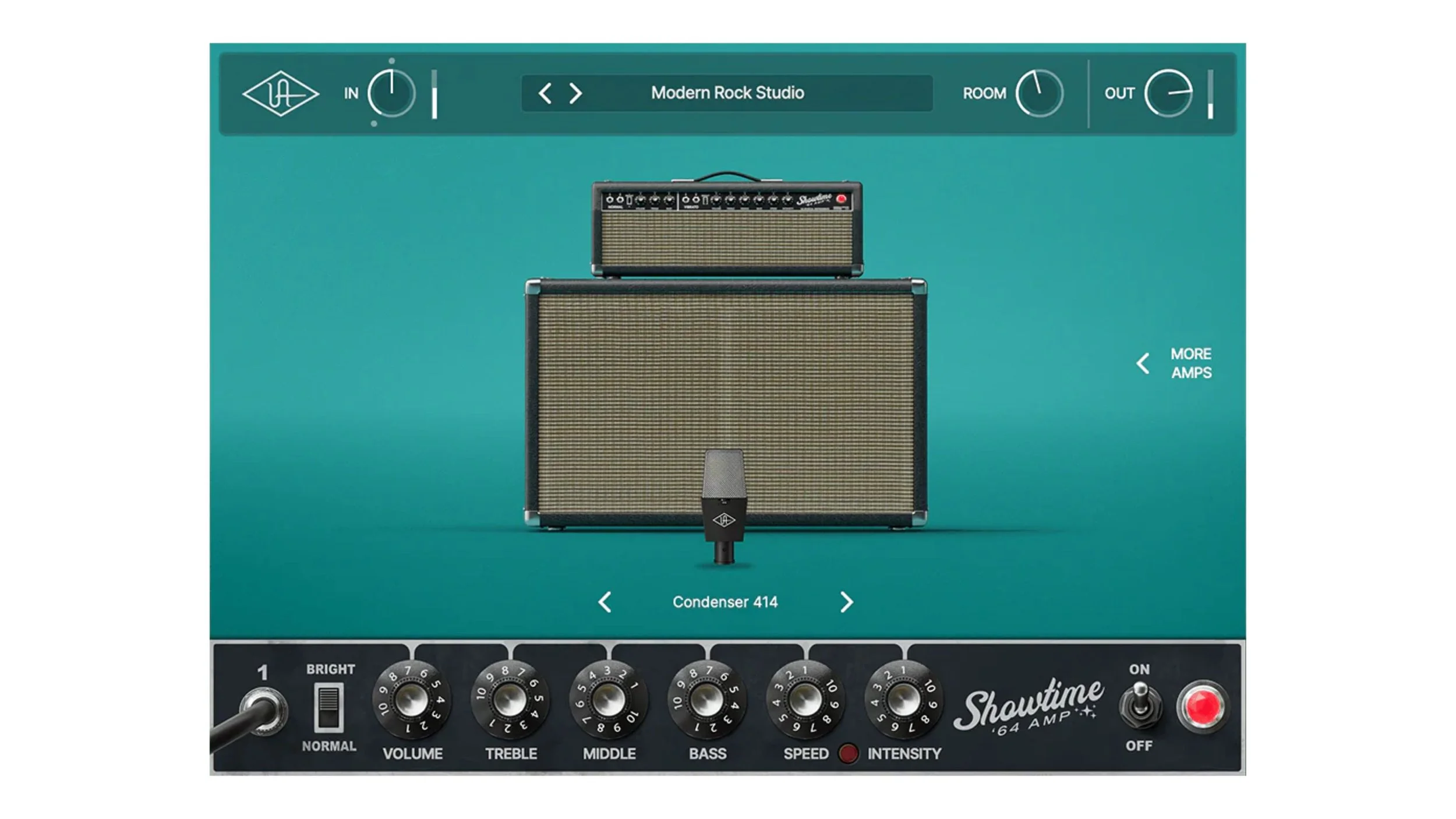Toggle the BRIGHT/NORMAL switch
The height and width of the screenshot is (819, 1456).
pyautogui.click(x=328, y=707)
